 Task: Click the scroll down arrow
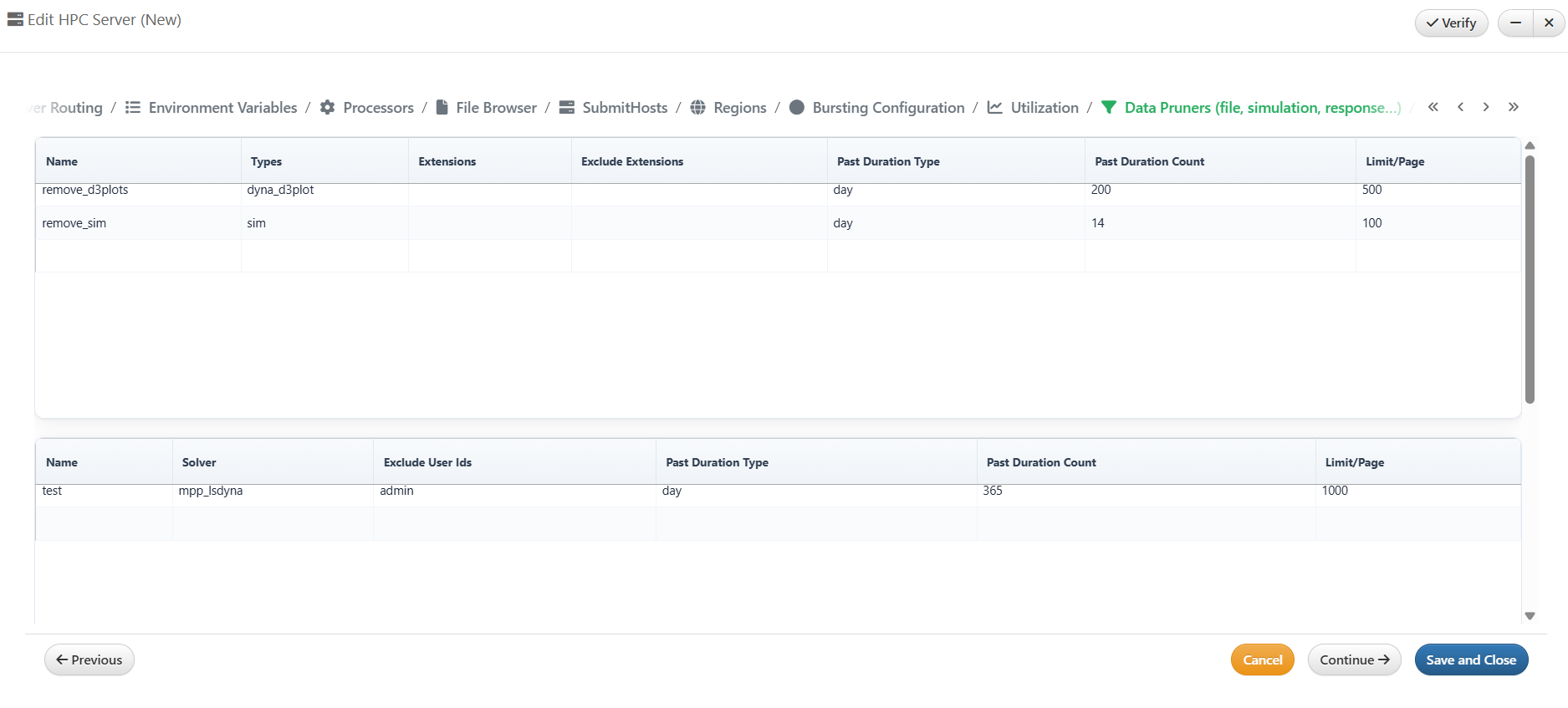(x=1530, y=616)
